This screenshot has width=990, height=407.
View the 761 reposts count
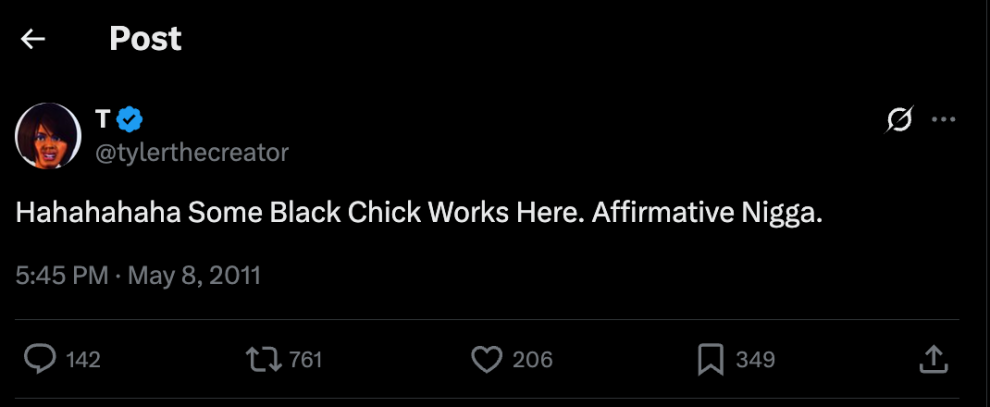pos(305,360)
